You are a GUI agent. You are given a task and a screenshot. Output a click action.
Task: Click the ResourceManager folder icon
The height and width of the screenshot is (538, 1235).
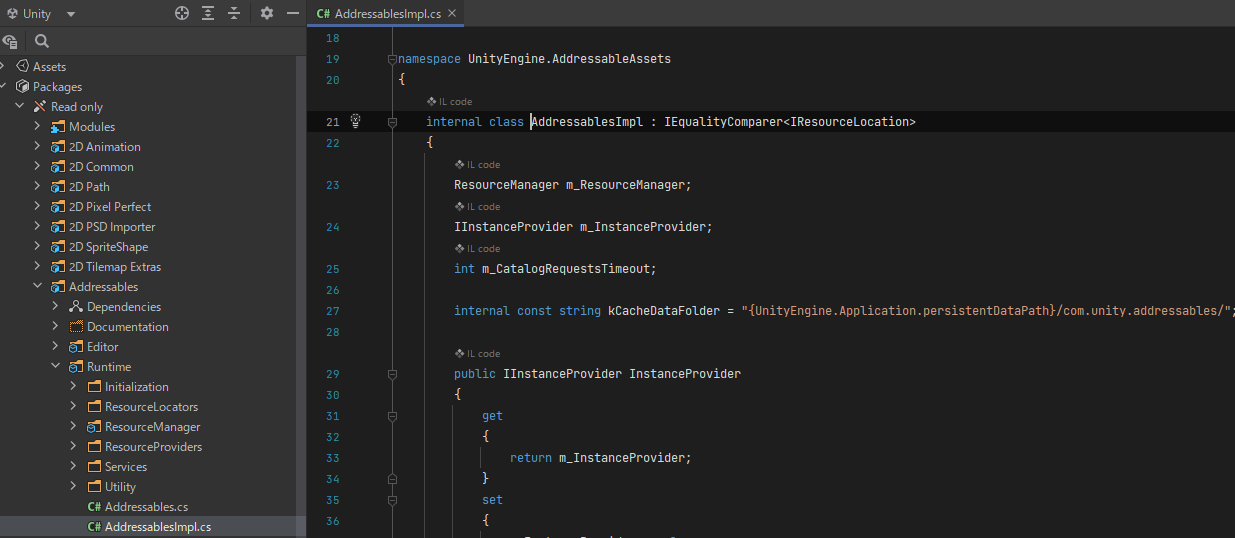[94, 426]
